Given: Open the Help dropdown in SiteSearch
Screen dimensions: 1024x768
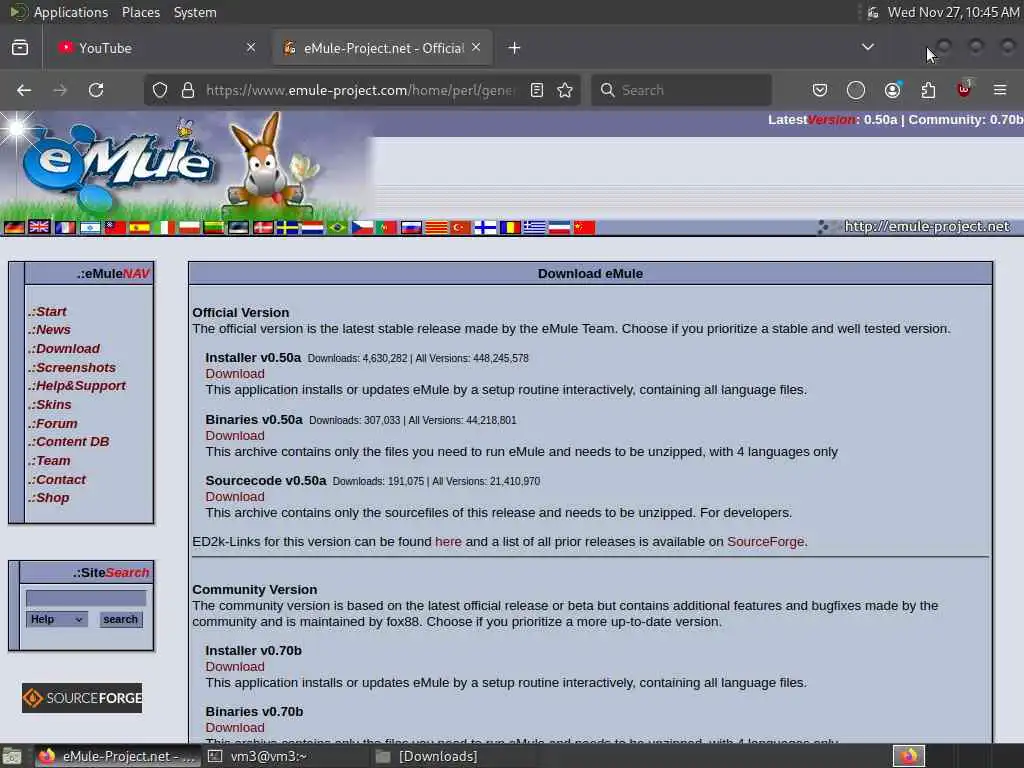Looking at the screenshot, I should coord(56,619).
